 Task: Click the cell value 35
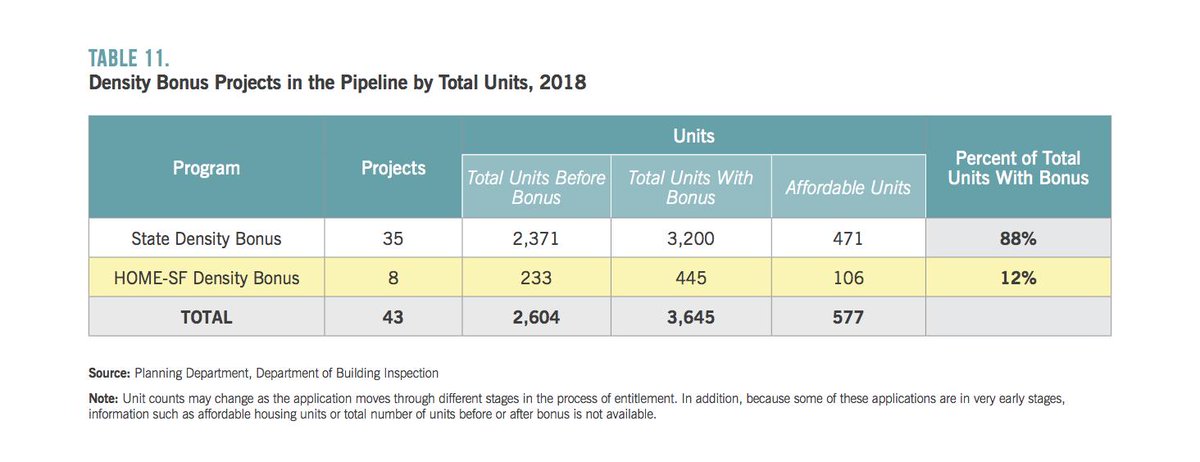[393, 239]
